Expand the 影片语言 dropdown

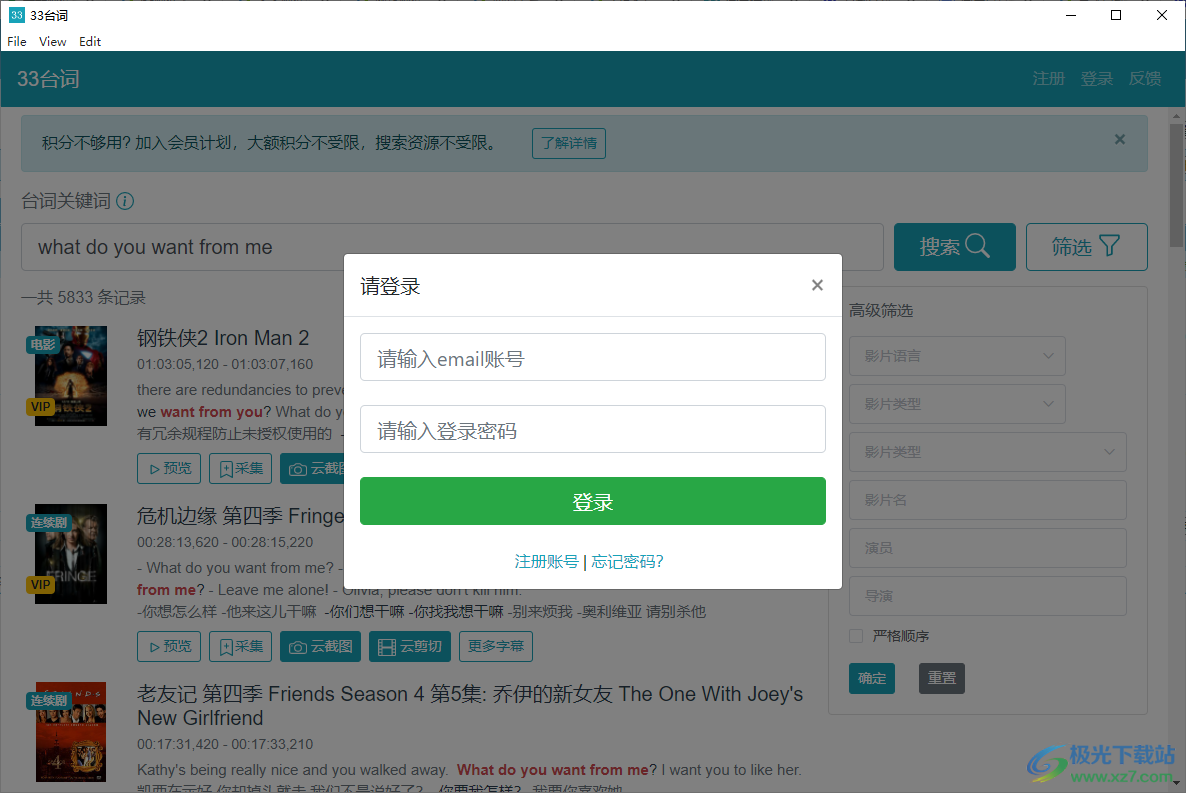click(957, 356)
